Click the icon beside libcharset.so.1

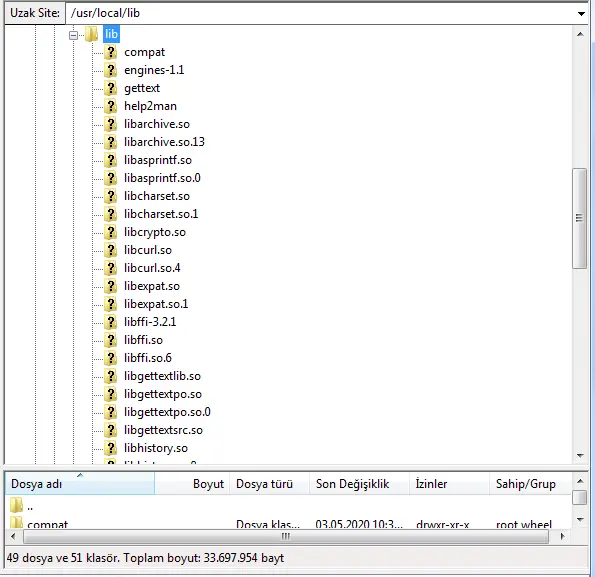(x=110, y=214)
